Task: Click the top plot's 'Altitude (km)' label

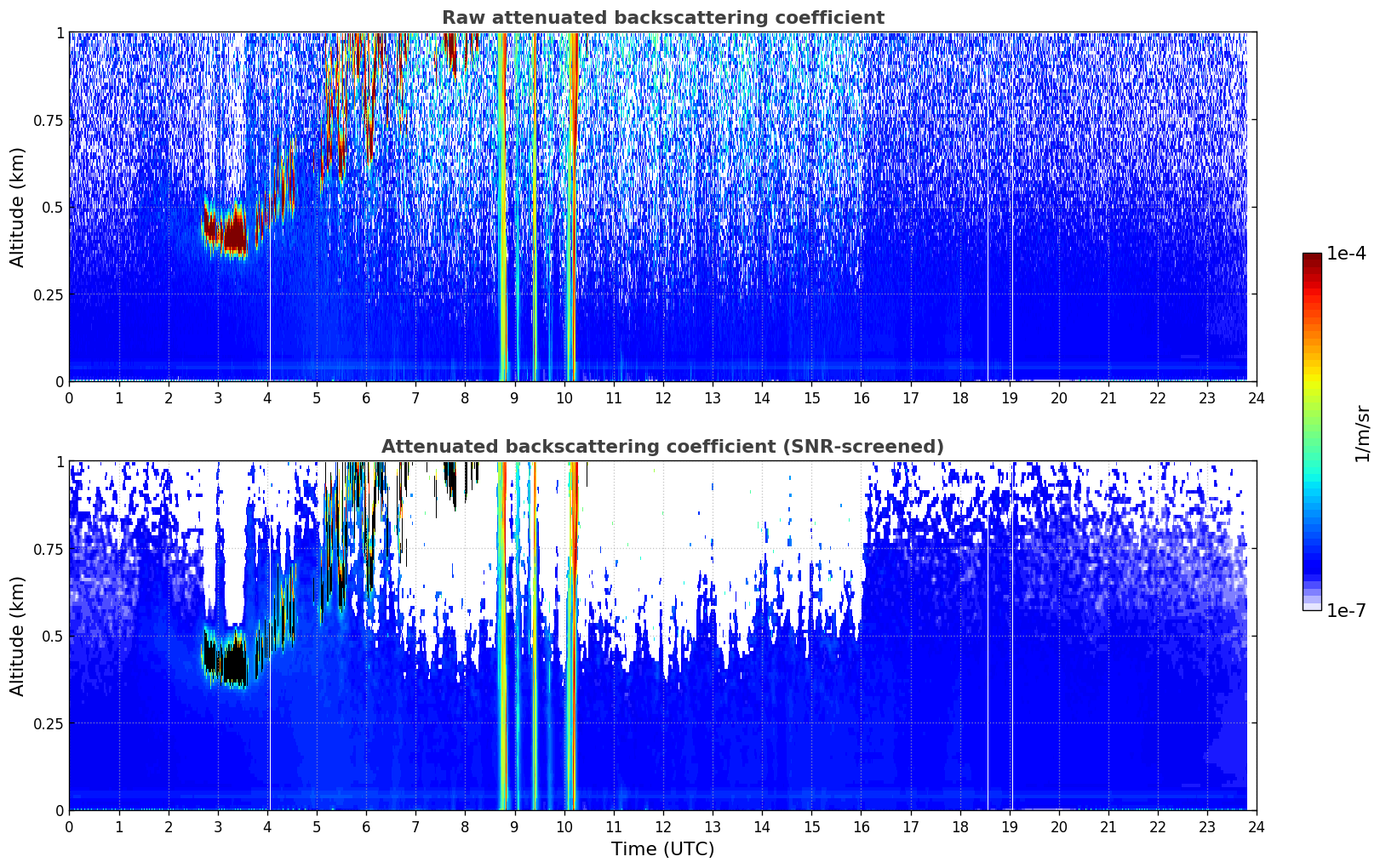Action: pos(18,207)
